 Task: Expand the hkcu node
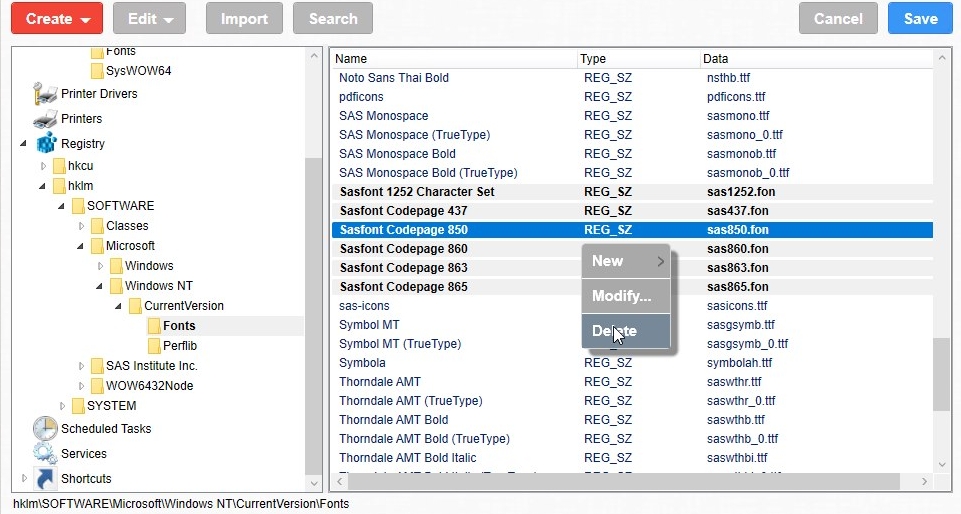tap(43, 166)
